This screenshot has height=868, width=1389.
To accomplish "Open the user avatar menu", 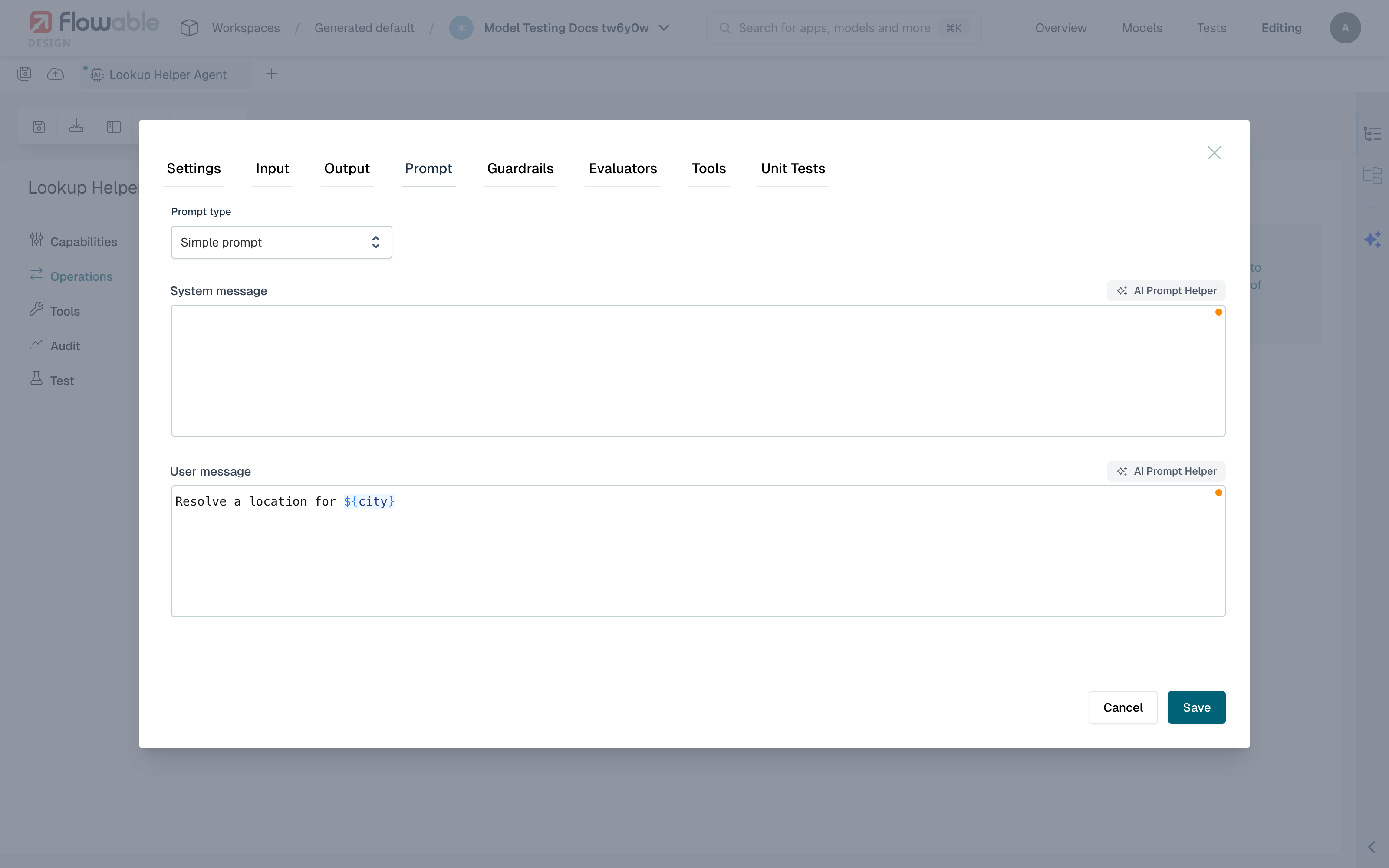I will (x=1345, y=28).
